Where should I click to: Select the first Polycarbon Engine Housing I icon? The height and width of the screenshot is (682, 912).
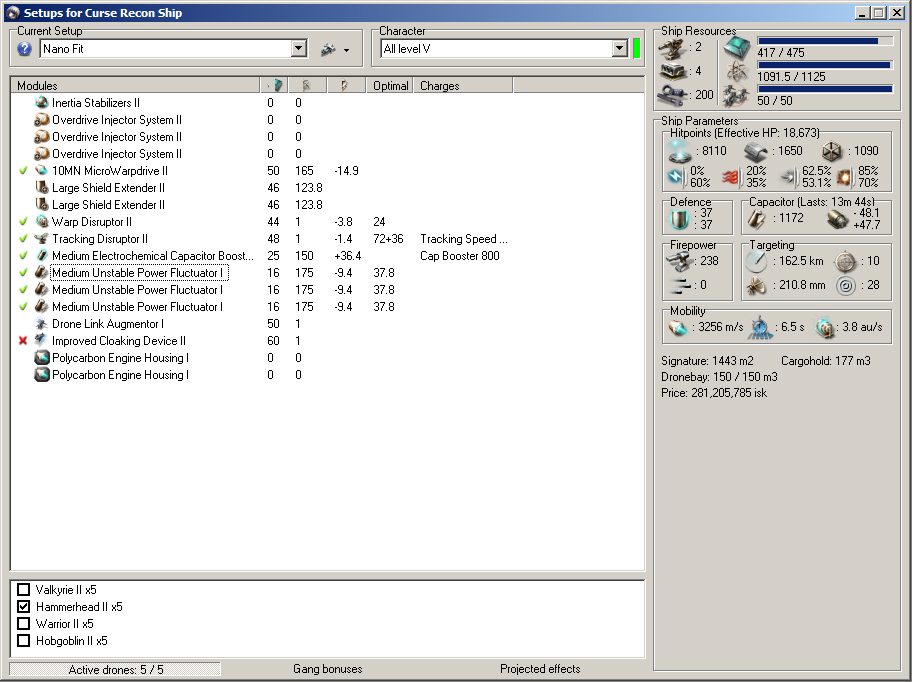(41, 358)
